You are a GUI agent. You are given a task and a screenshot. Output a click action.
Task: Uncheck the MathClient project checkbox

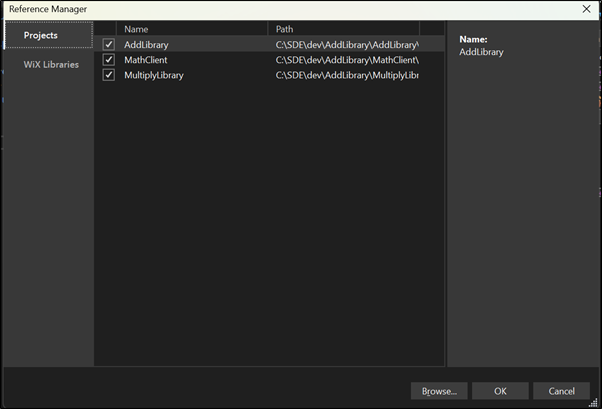[x=109, y=60]
